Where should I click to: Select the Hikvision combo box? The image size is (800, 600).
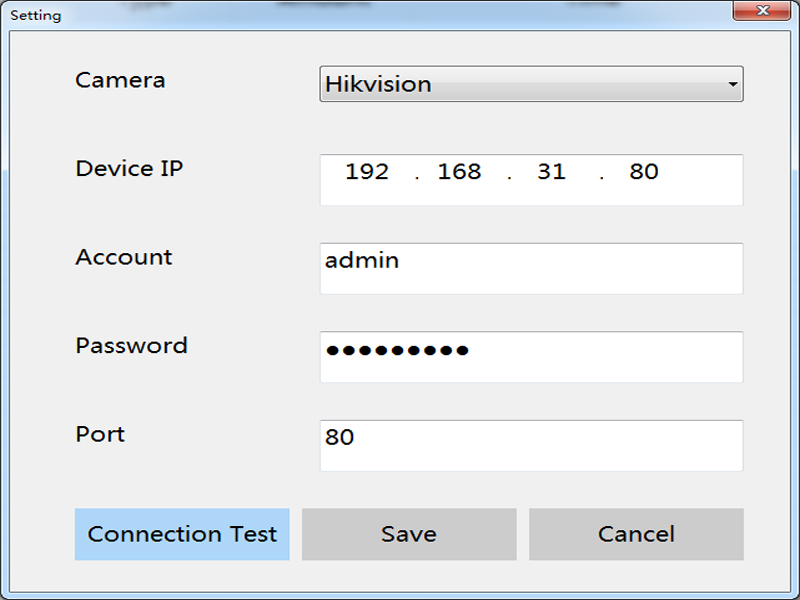[x=531, y=84]
